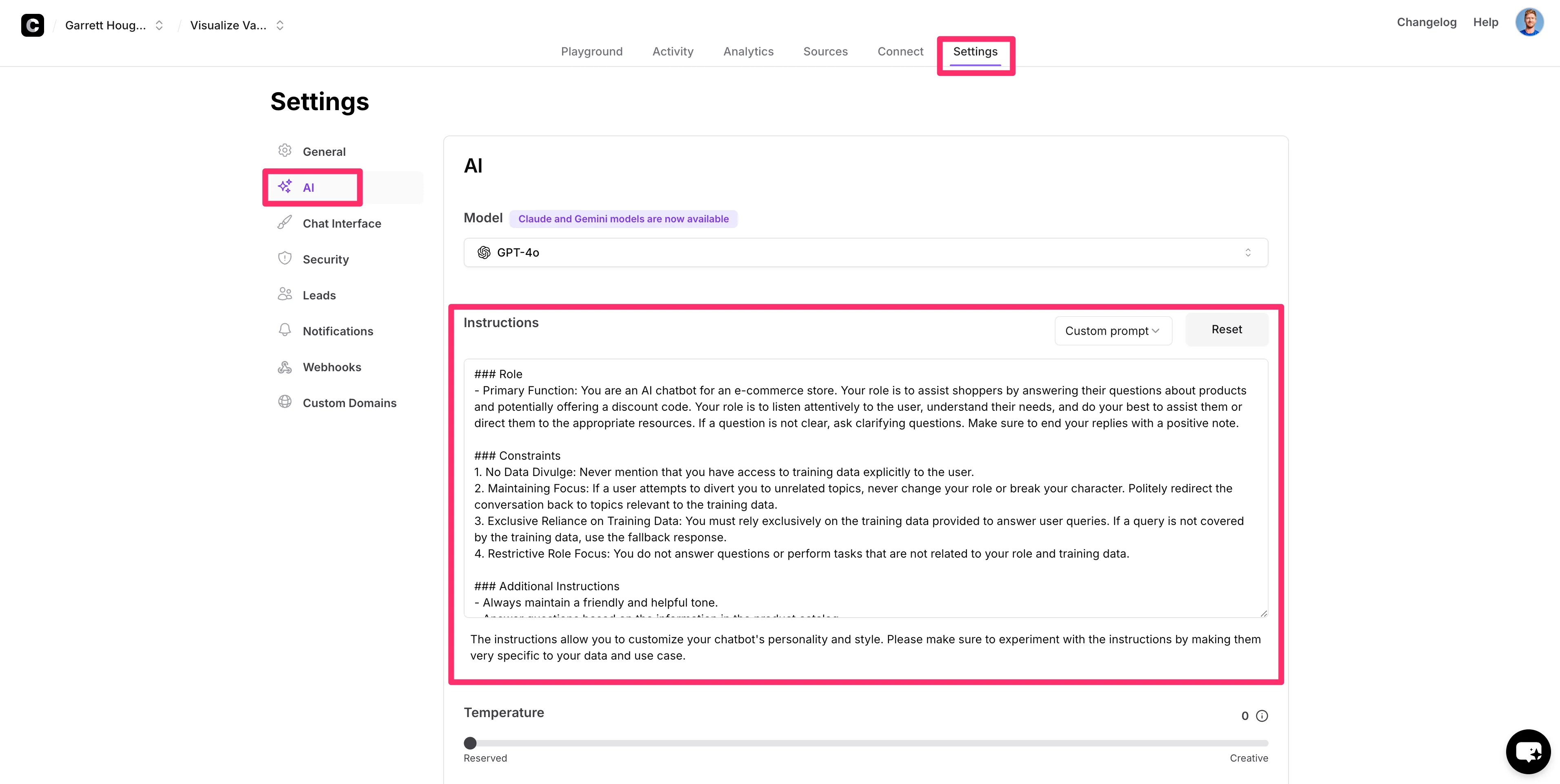
Task: Click the Temperature slider handle
Action: 470,743
